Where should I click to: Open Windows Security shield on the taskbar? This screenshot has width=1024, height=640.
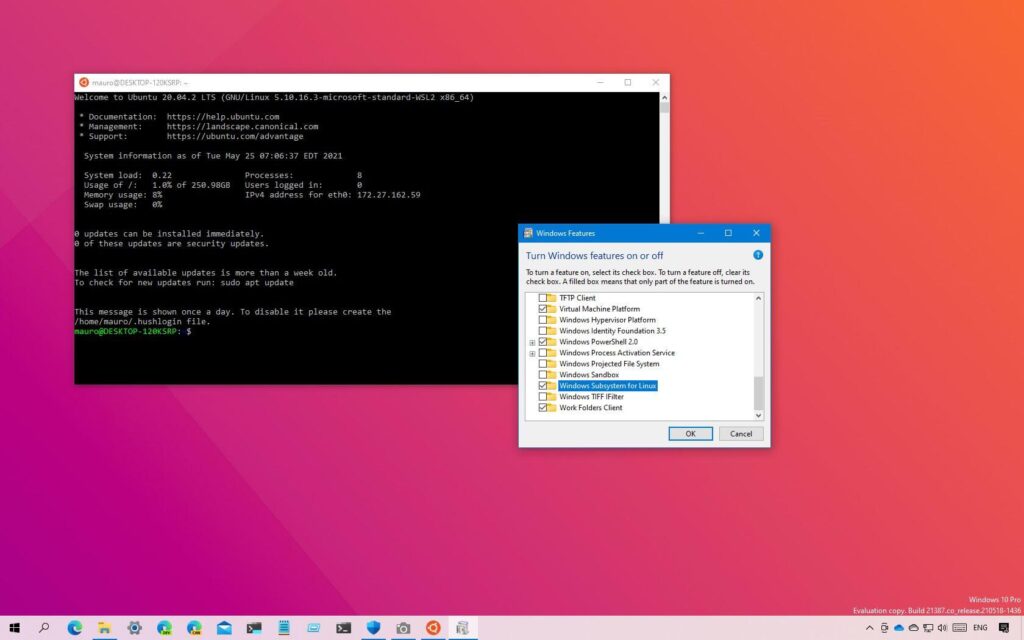coord(374,628)
